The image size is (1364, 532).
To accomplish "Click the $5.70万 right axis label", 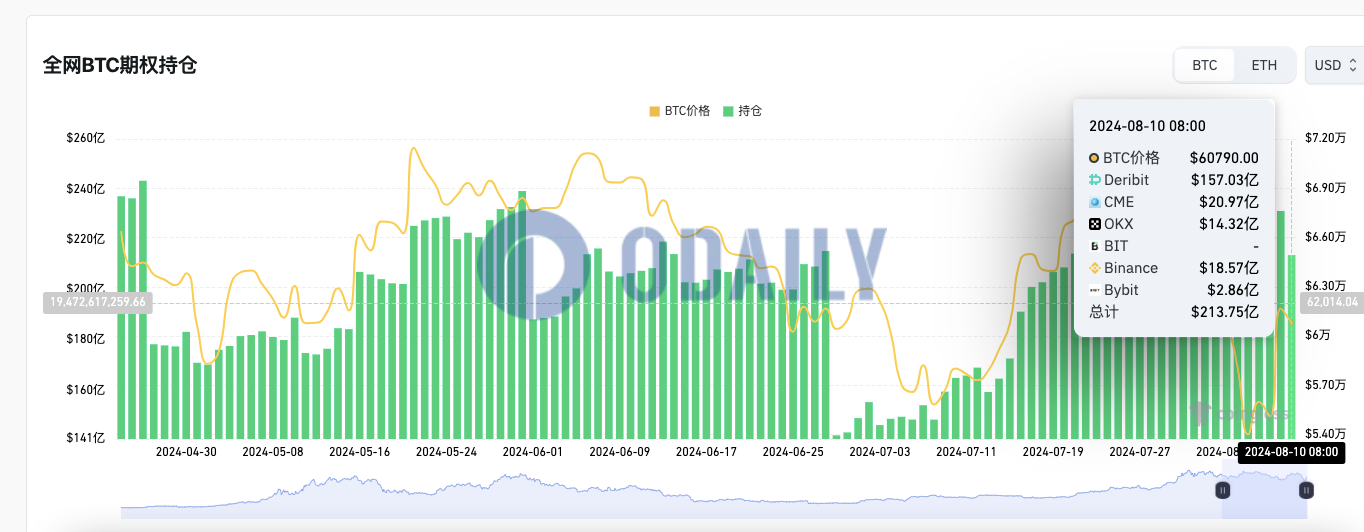I will tap(1324, 385).
